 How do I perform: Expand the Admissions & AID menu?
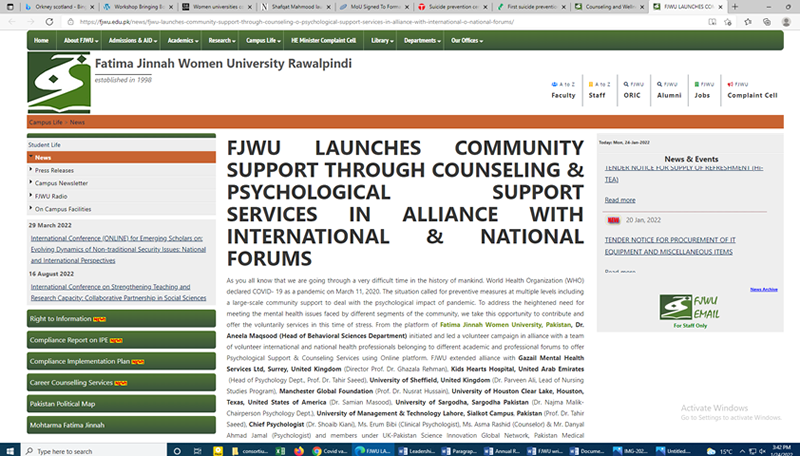coord(132,40)
